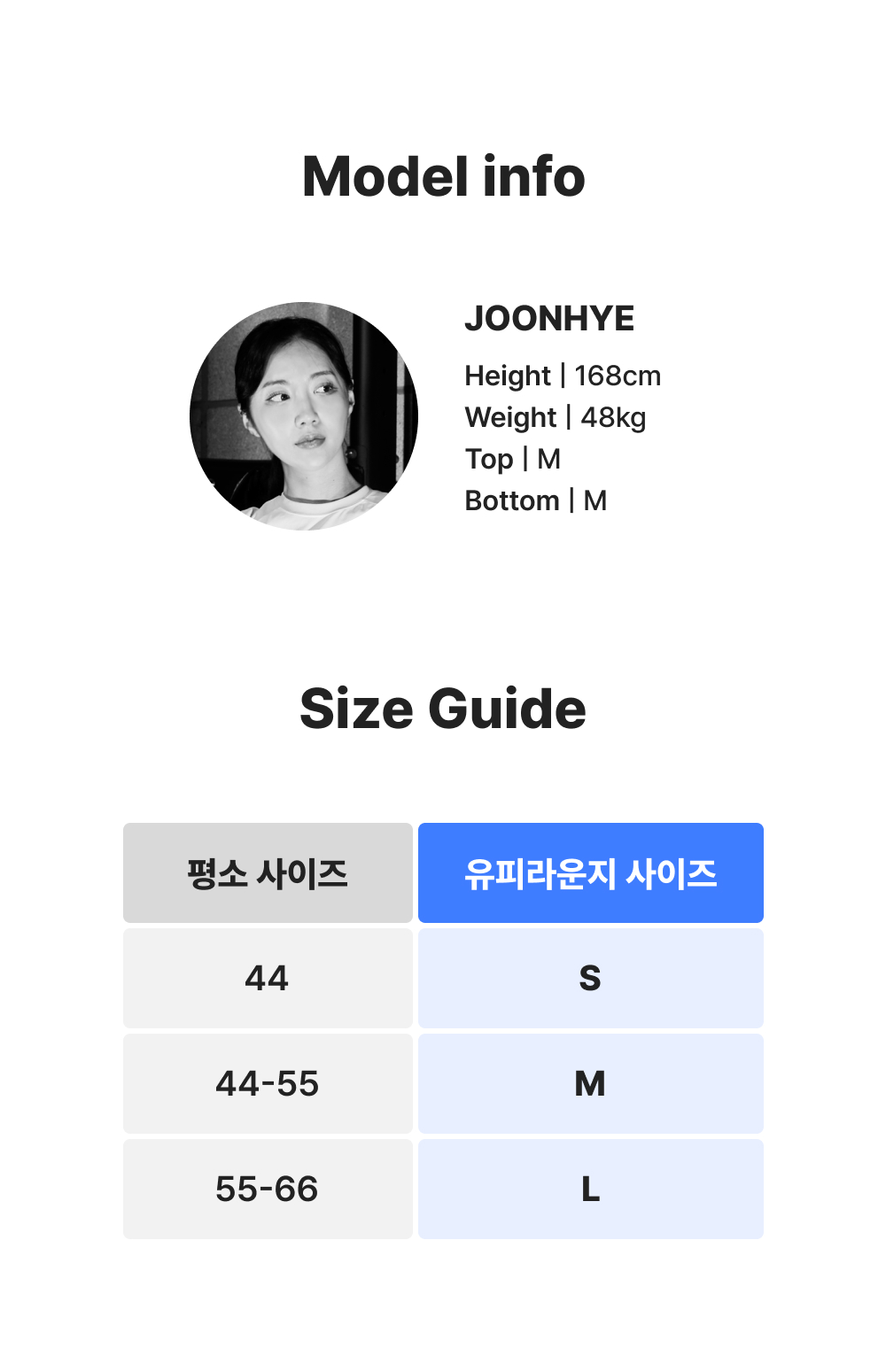Select the 55-66 size cell

(268, 1189)
